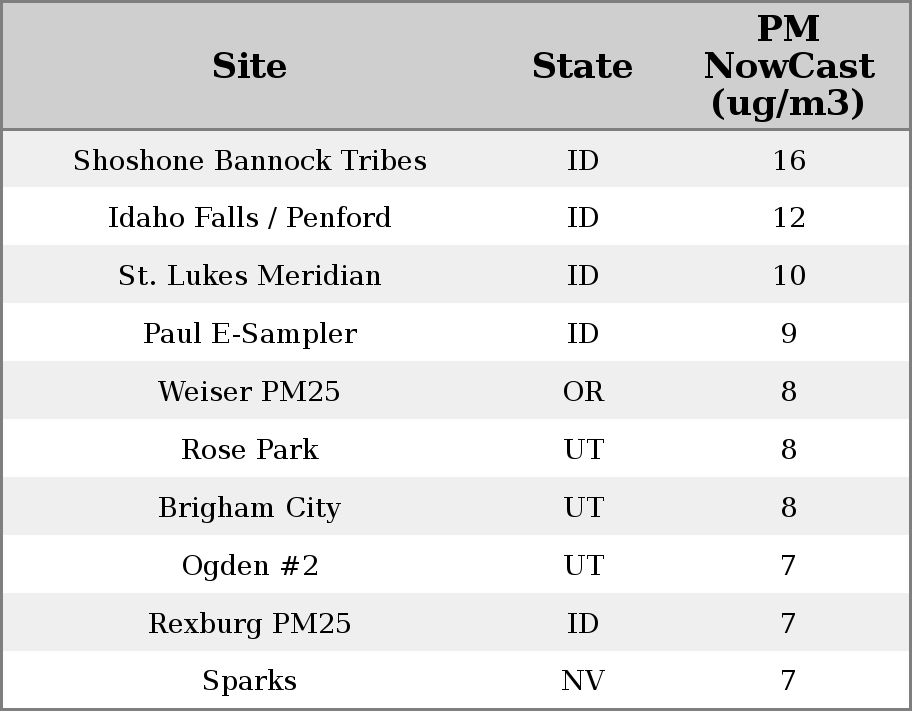This screenshot has width=912, height=711.
Task: Click the St. Lukes Meridian site name
Action: click(x=250, y=276)
